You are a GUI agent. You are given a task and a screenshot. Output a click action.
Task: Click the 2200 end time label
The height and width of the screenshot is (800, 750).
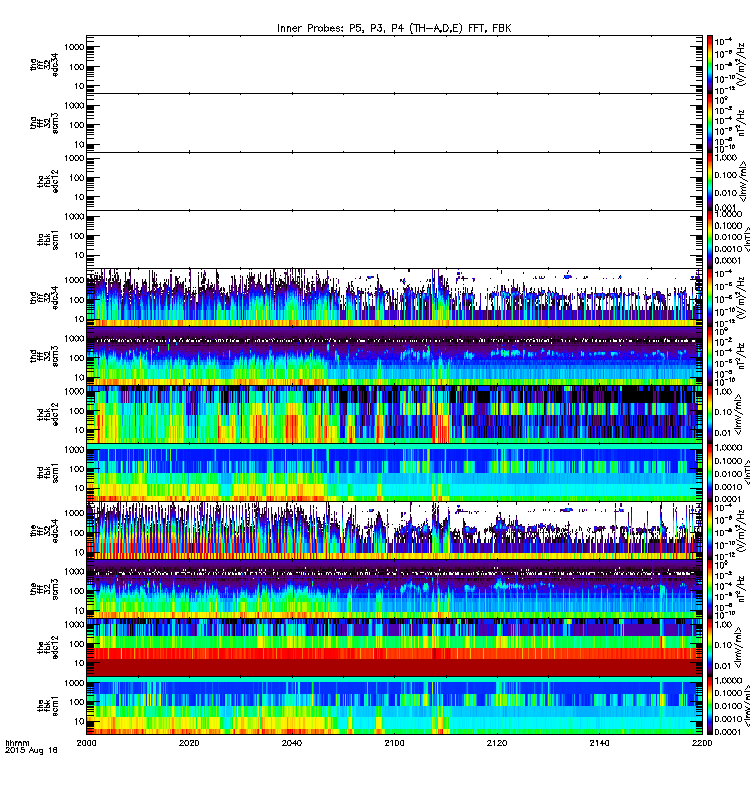click(x=702, y=743)
